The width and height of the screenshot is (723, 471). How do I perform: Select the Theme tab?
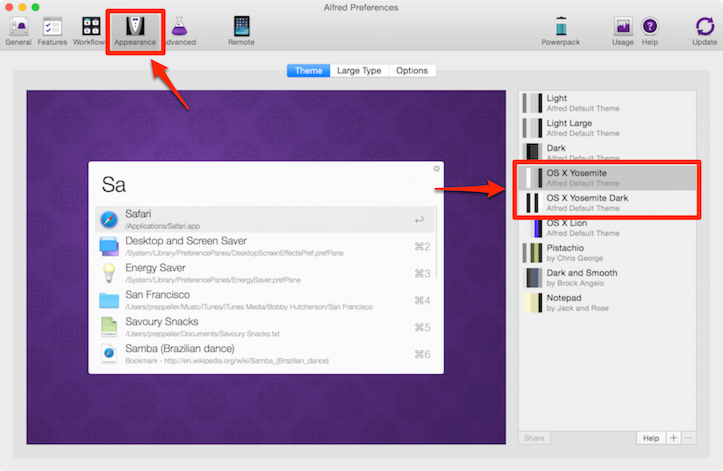(x=309, y=71)
